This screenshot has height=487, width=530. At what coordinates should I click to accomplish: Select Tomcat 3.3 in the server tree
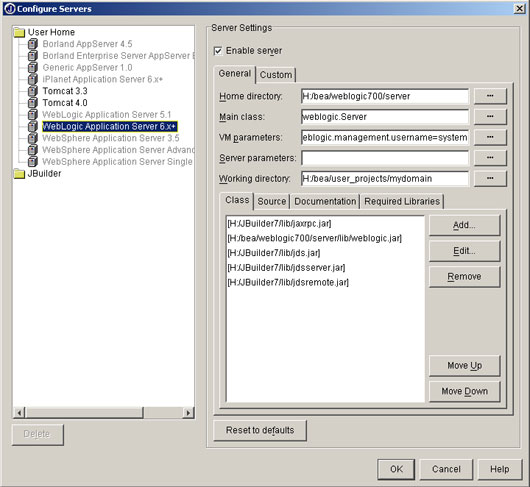pos(65,91)
